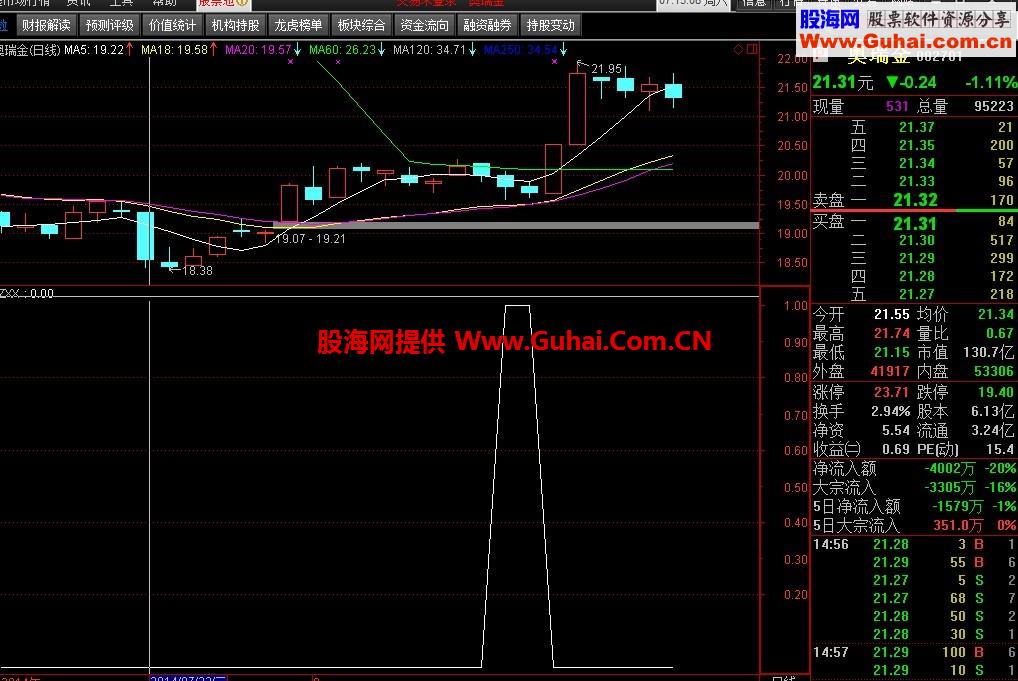Switch to the 板块综合 tab
The height and width of the screenshot is (681, 1018).
pos(361,25)
